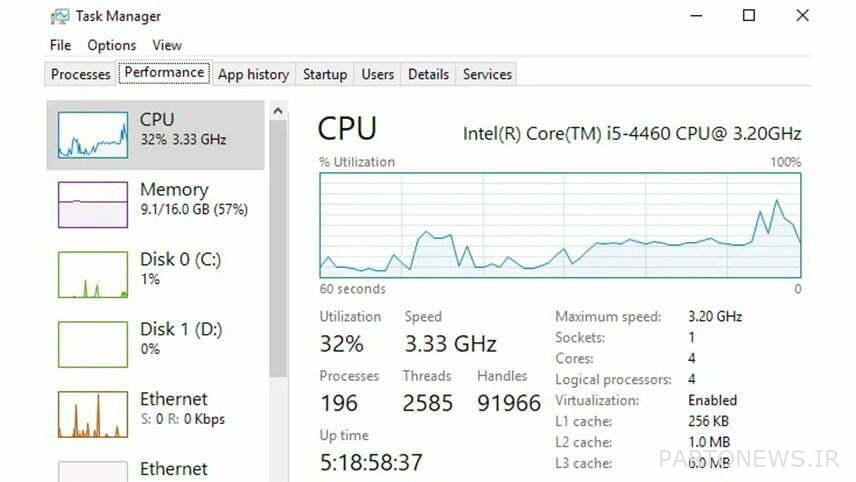Click the Task Manager app icon in title bar
856x482 pixels.
[59, 16]
